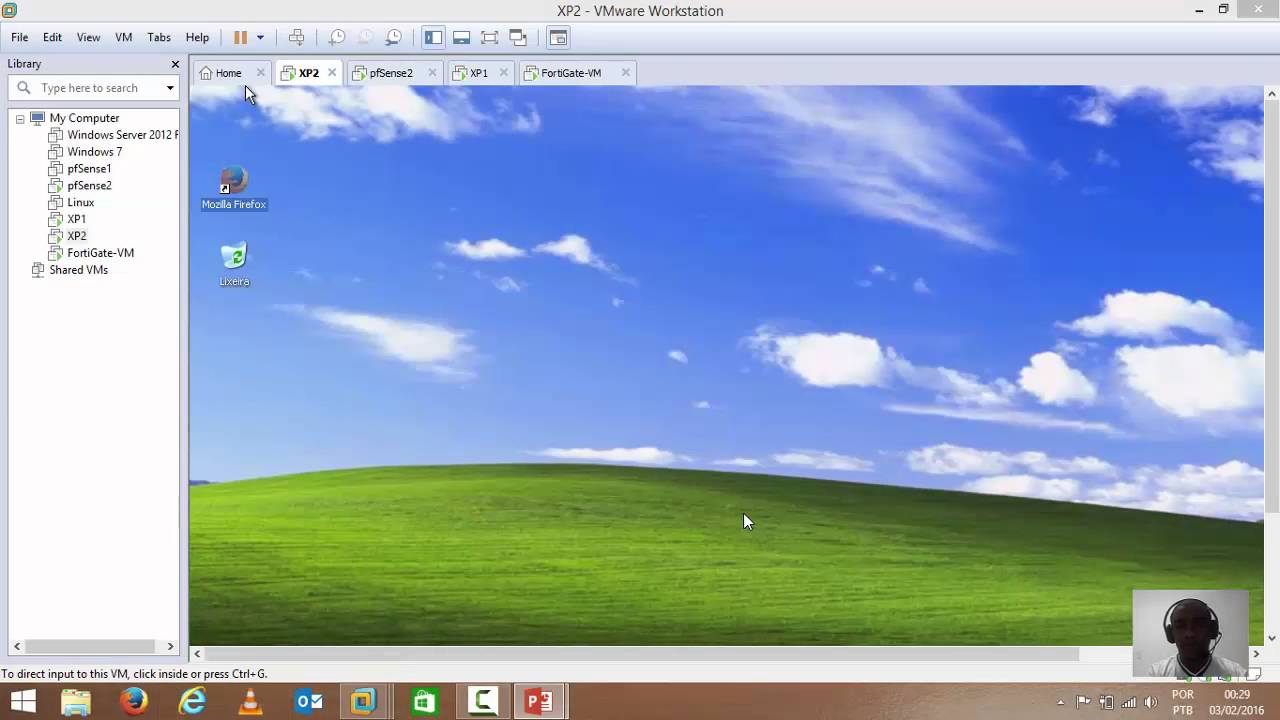Open File Explorer from taskbar
The height and width of the screenshot is (720, 1280).
pos(76,702)
